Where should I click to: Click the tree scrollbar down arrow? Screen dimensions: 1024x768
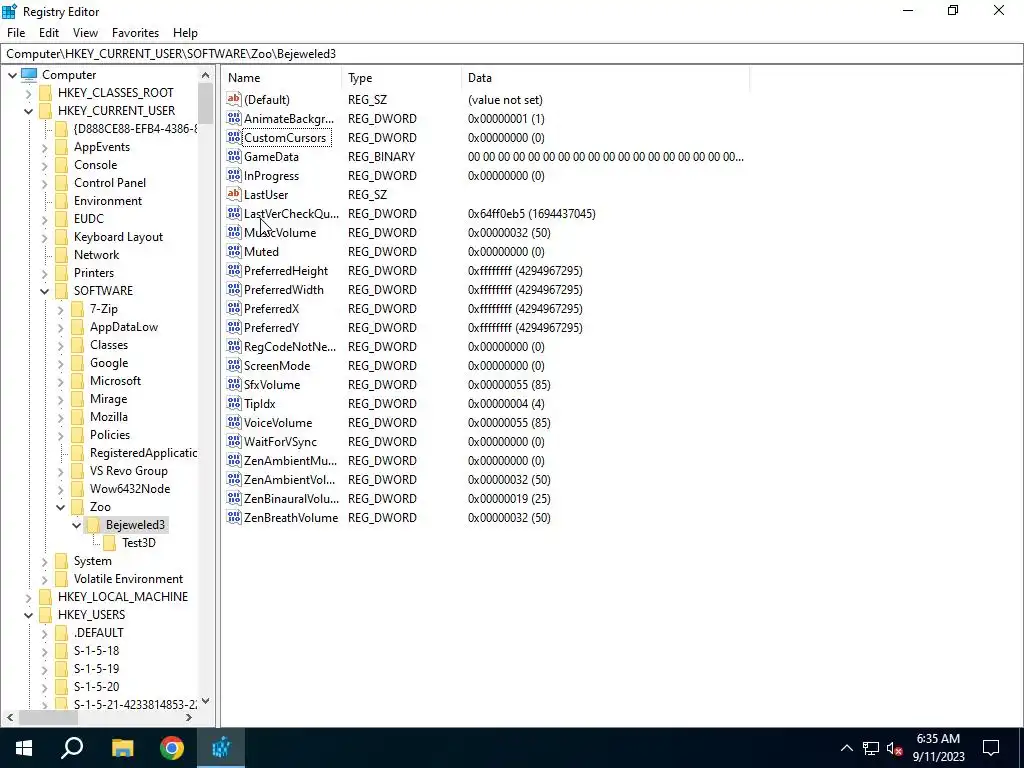(x=206, y=701)
